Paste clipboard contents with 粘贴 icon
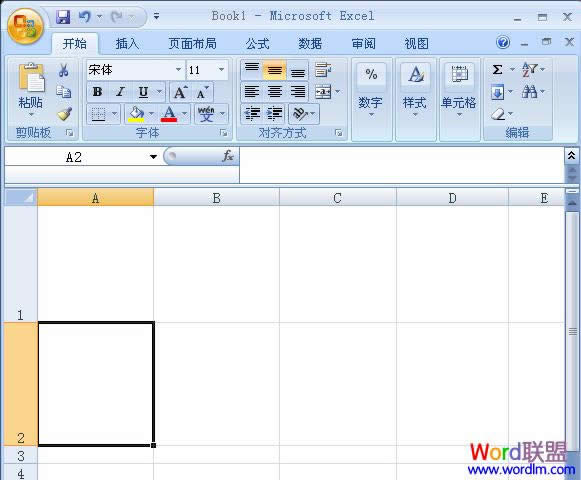Image resolution: width=581 pixels, height=480 pixels. 31,78
